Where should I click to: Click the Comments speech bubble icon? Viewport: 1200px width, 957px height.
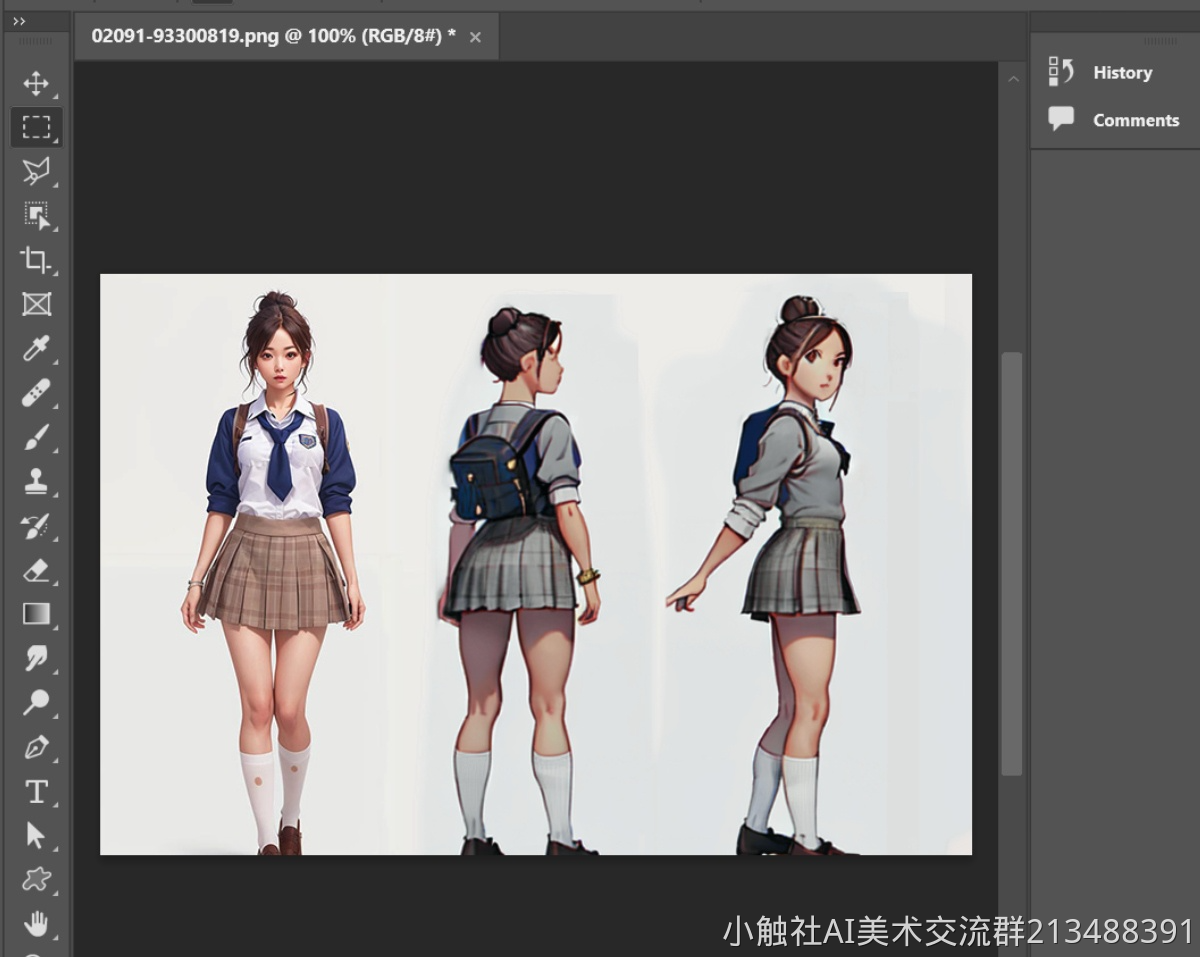click(x=1061, y=119)
